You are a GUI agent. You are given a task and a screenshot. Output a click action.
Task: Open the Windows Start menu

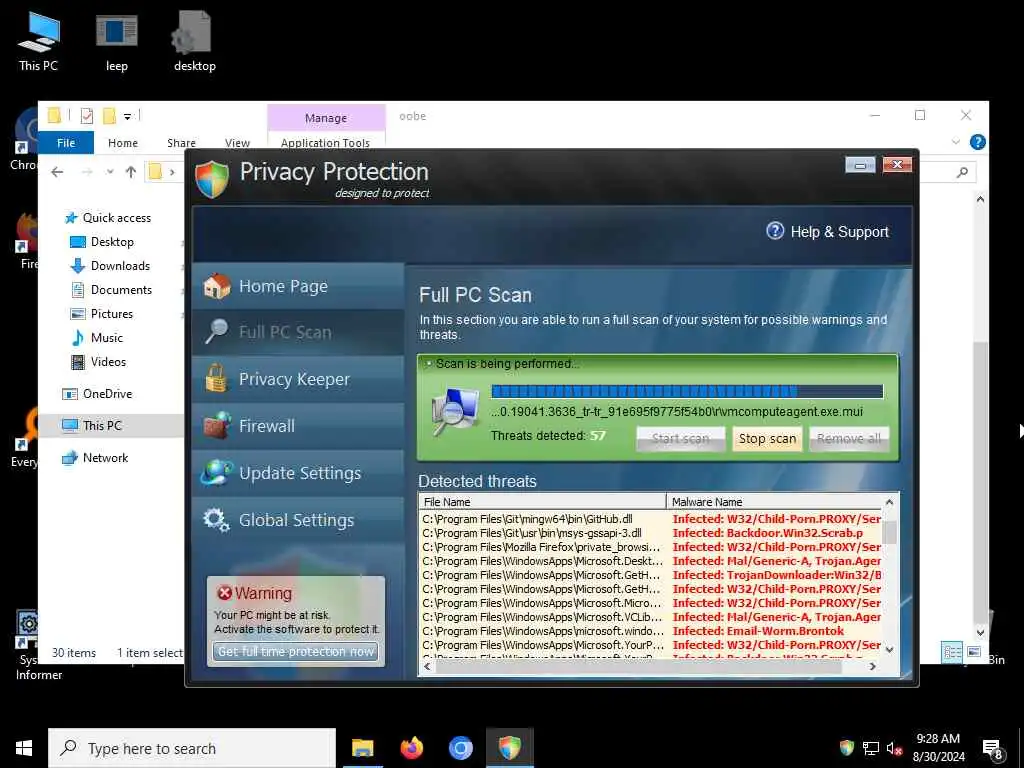pyautogui.click(x=24, y=748)
